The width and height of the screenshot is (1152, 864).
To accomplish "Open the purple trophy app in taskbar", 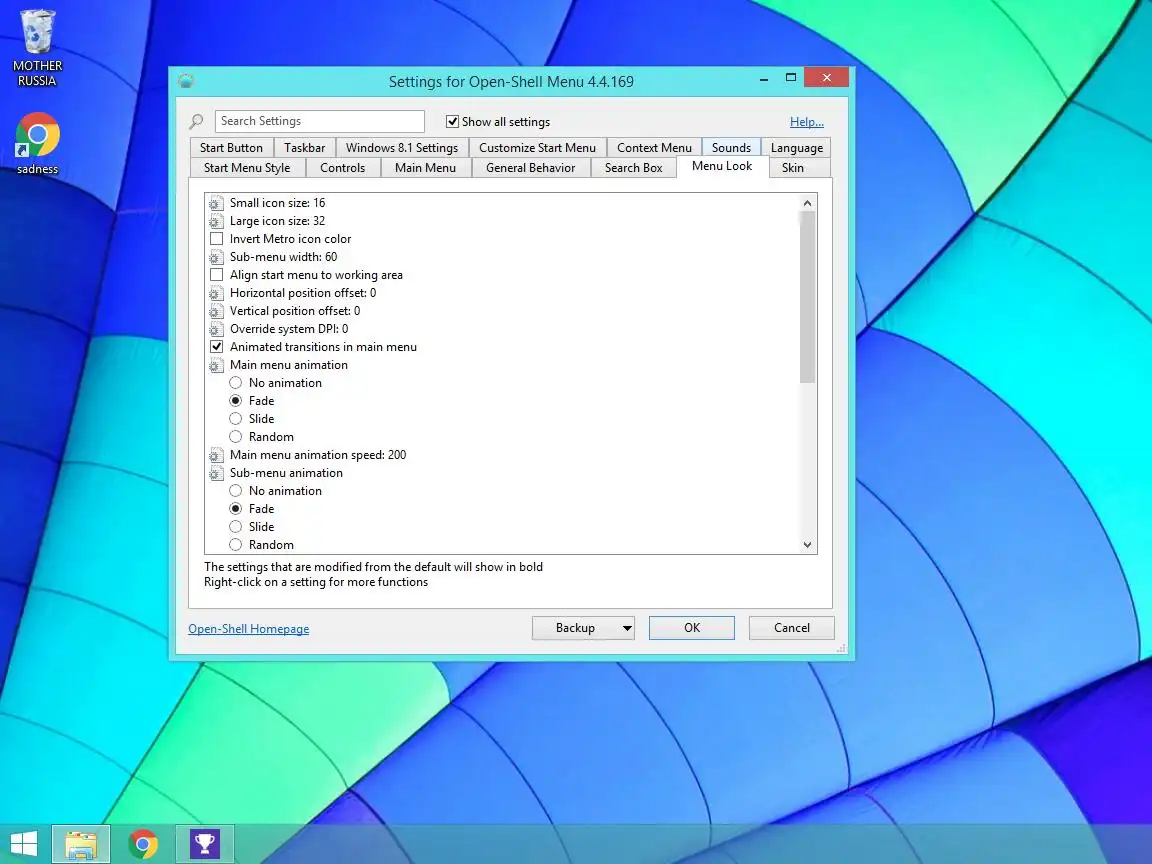I will 205,843.
